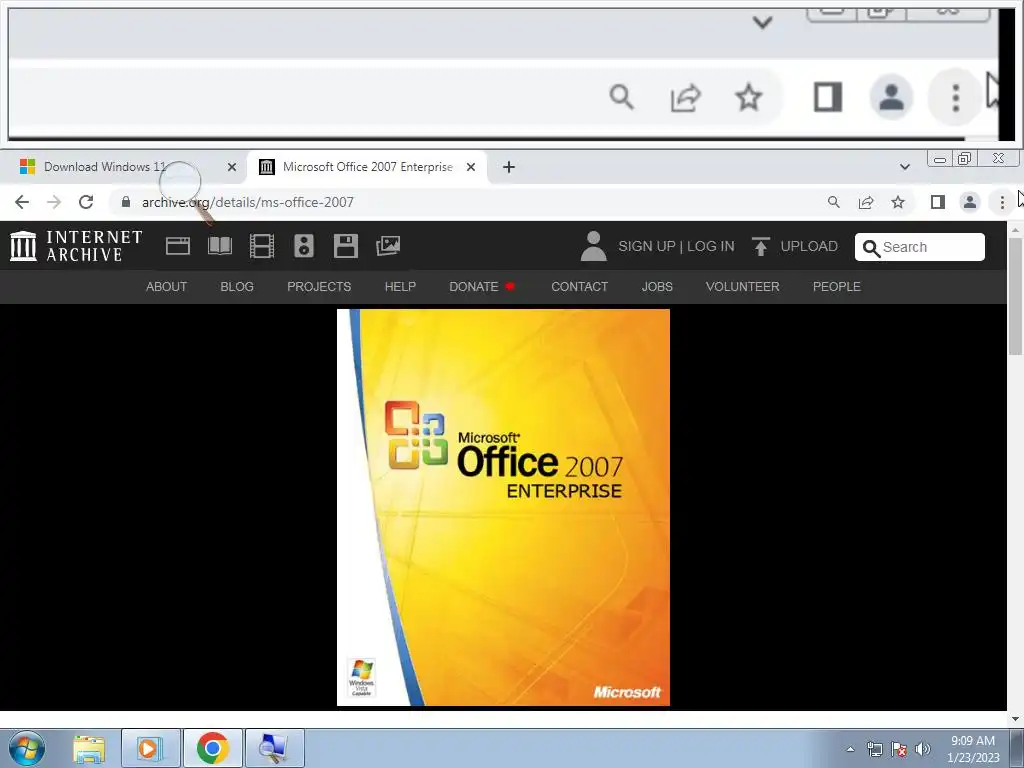Viewport: 1024px width, 768px height.
Task: Click enlarged side panel icon in magnifier view
Action: [x=827, y=98]
